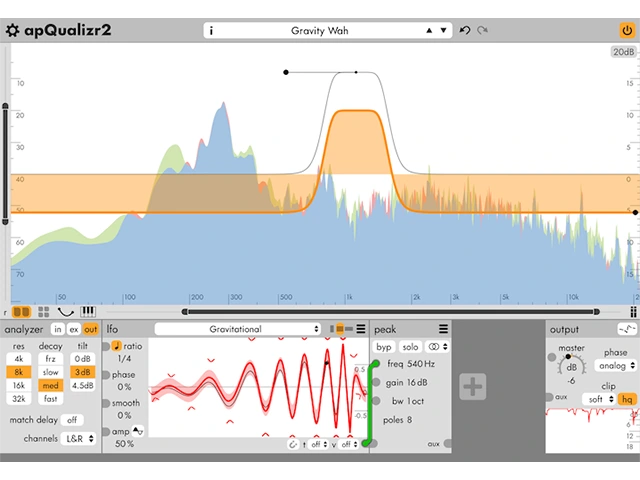Viewport: 640px width, 480px height.
Task: Click the peak bw 1 oct value
Action: 416,402
